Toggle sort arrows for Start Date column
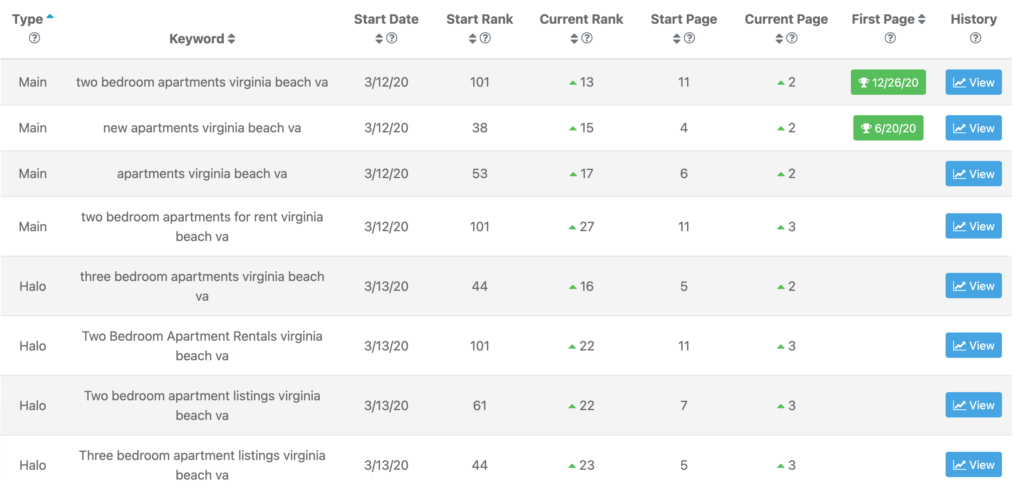This screenshot has height=491, width=1024. (x=379, y=38)
